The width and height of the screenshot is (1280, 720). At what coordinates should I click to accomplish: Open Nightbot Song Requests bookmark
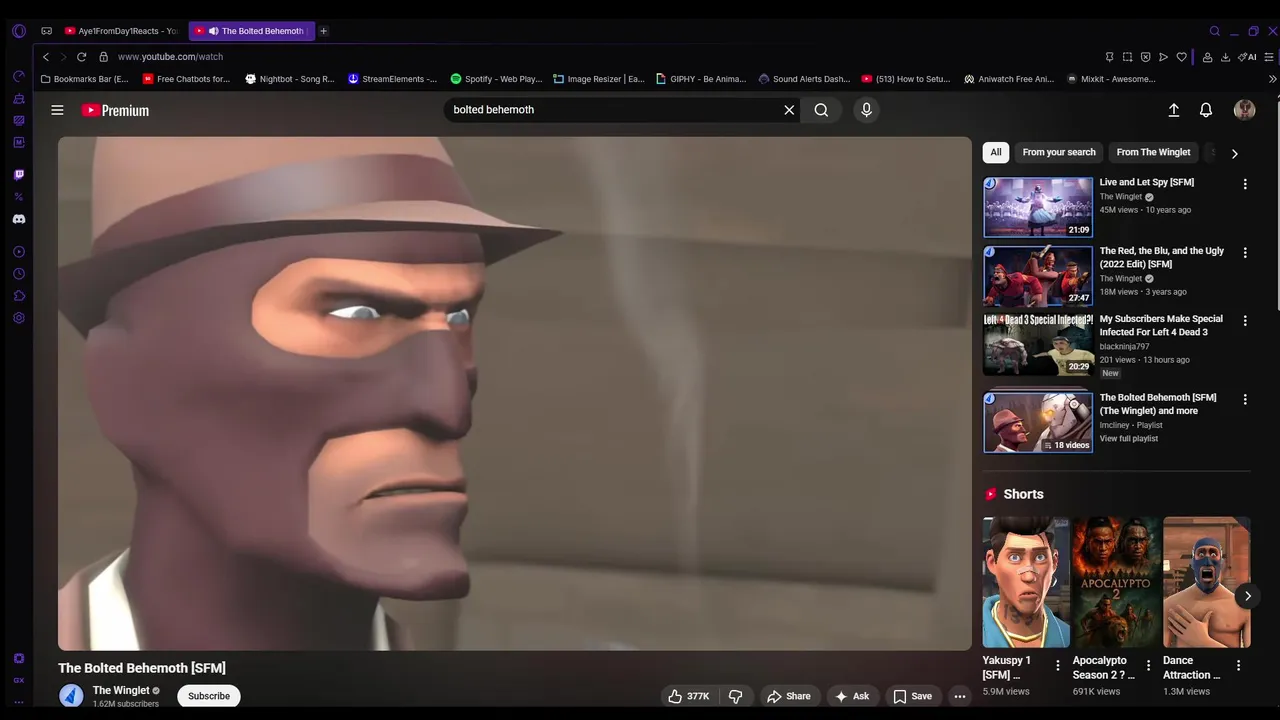pyautogui.click(x=290, y=79)
